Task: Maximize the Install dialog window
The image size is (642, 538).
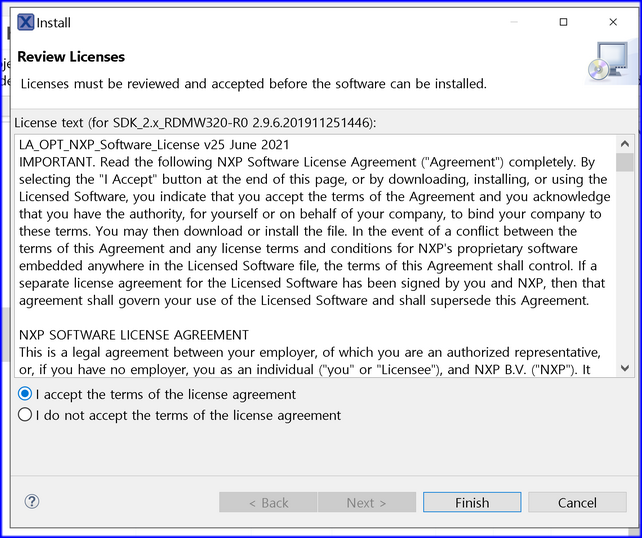Action: pyautogui.click(x=563, y=22)
